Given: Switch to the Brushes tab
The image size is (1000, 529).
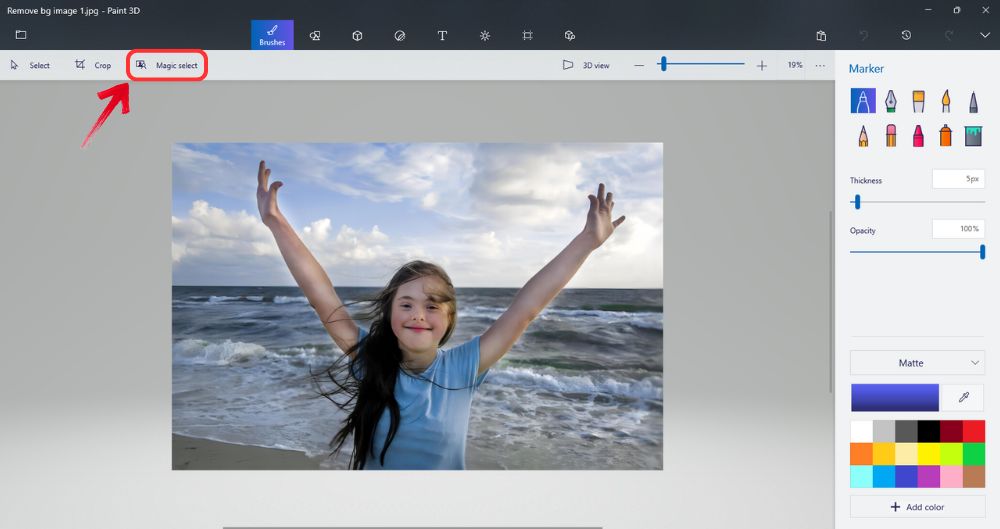Looking at the screenshot, I should pyautogui.click(x=272, y=35).
